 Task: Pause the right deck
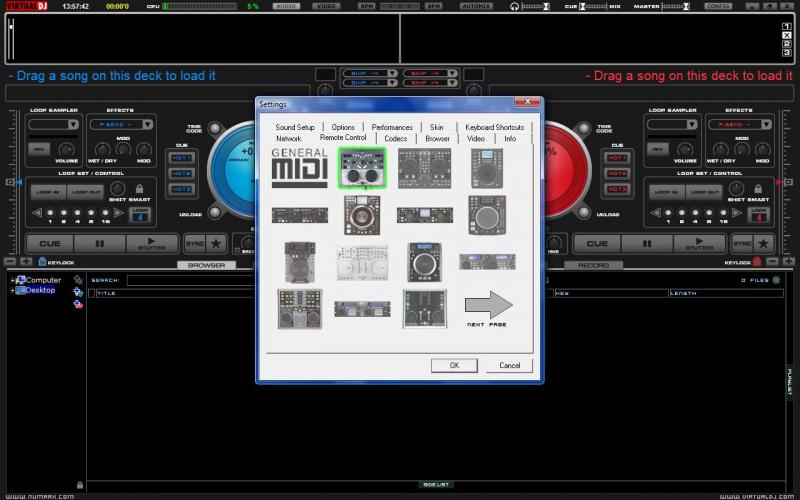[646, 244]
